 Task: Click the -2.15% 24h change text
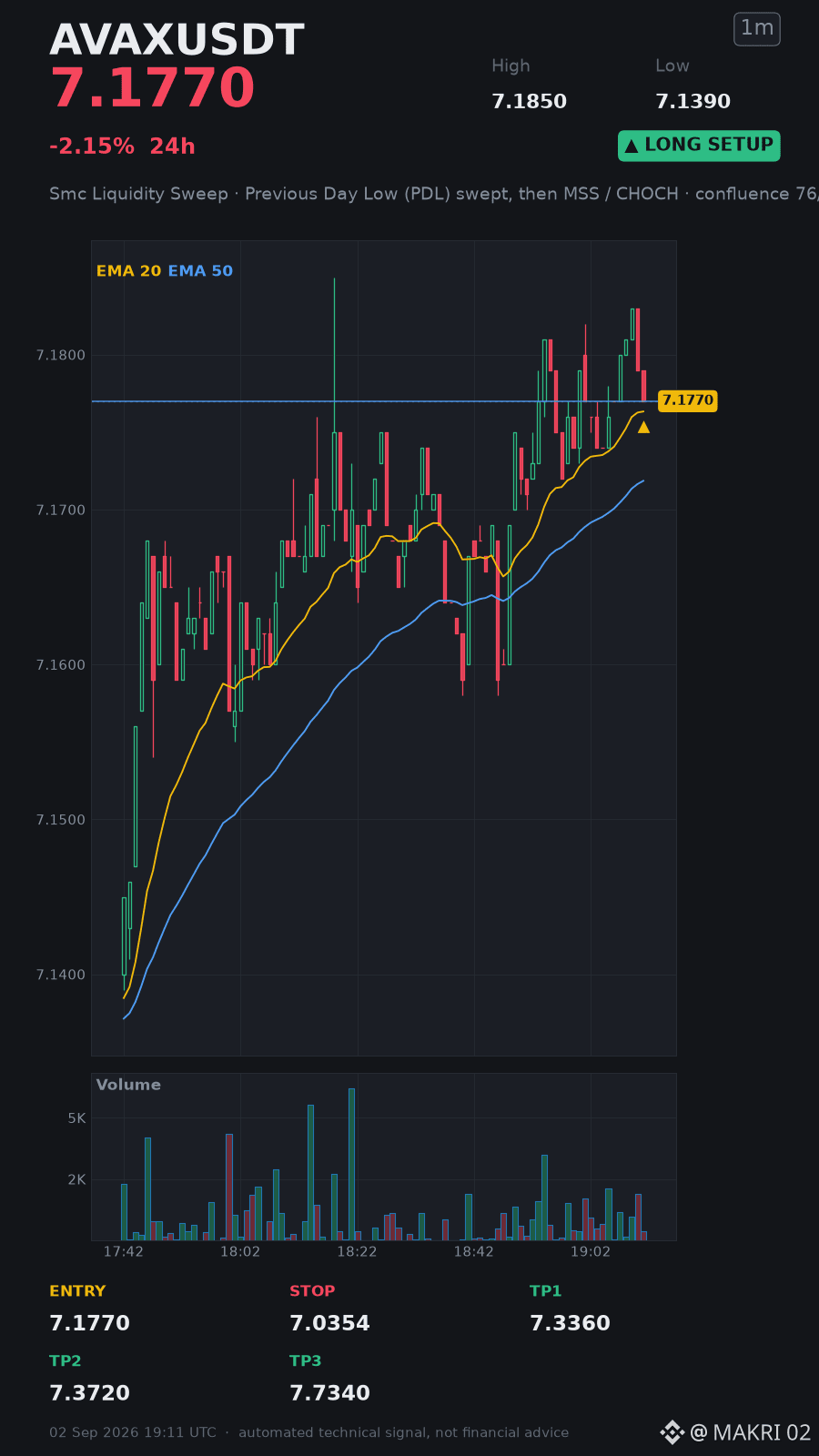click(x=122, y=147)
